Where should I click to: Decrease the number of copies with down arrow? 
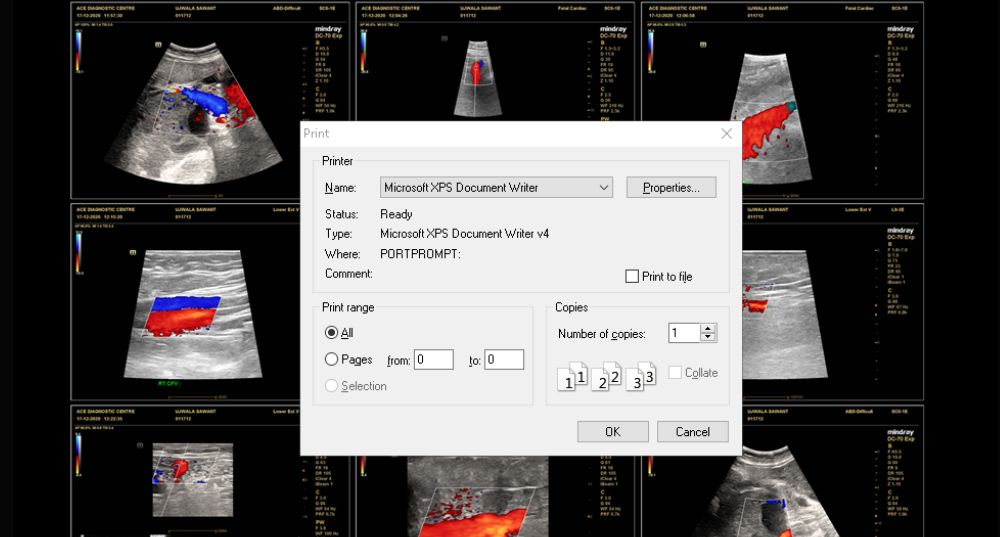(708, 338)
